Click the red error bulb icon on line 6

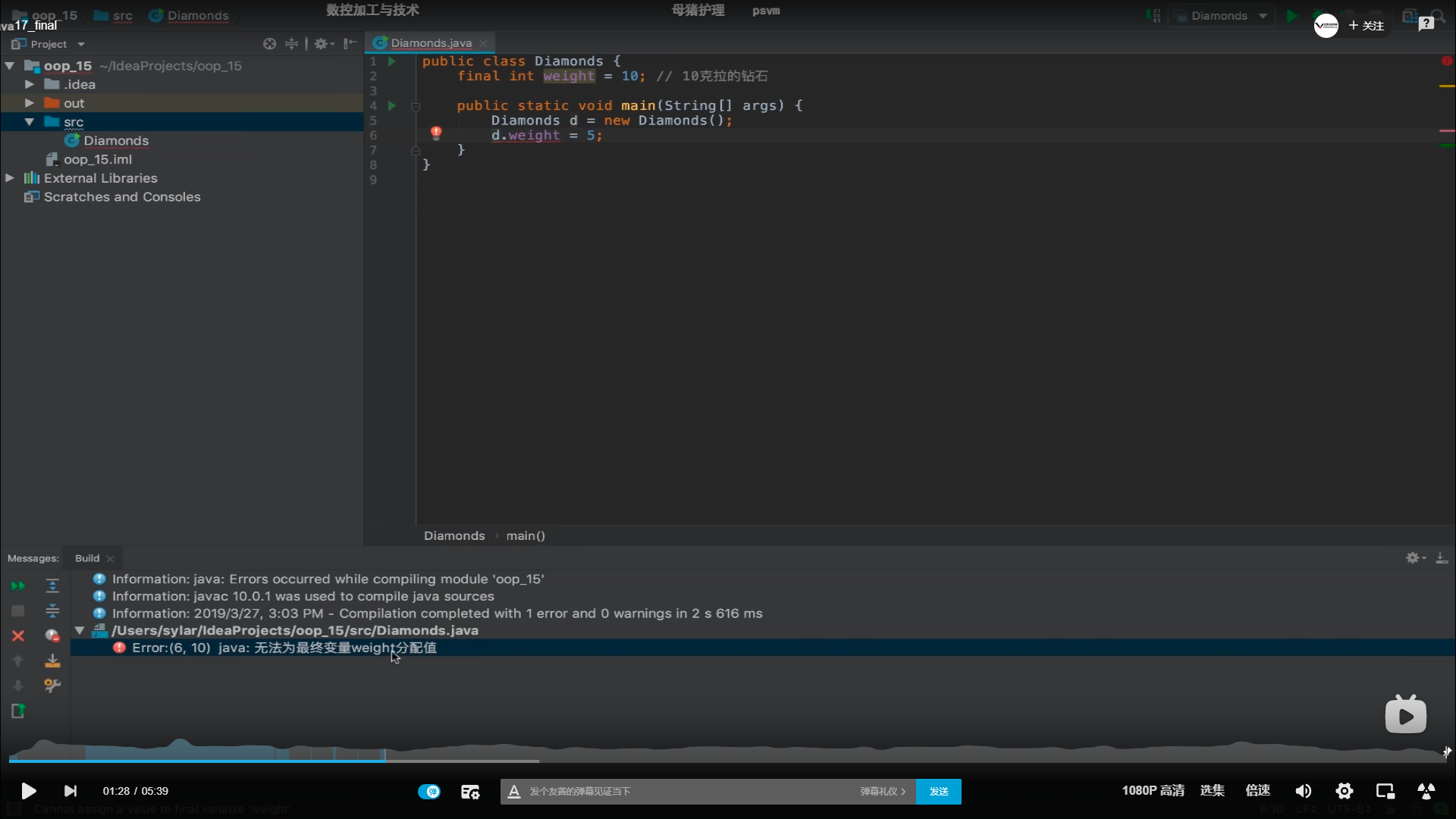click(x=436, y=133)
